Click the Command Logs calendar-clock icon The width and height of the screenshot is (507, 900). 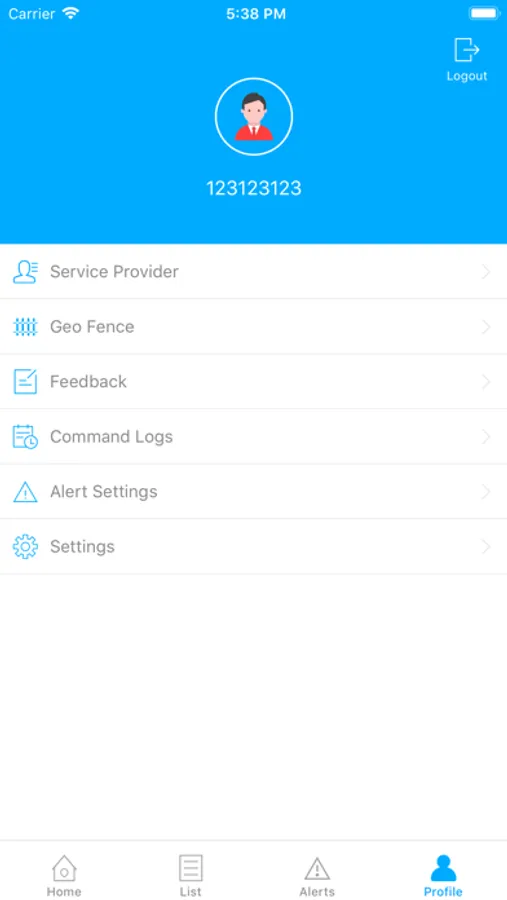pos(25,437)
